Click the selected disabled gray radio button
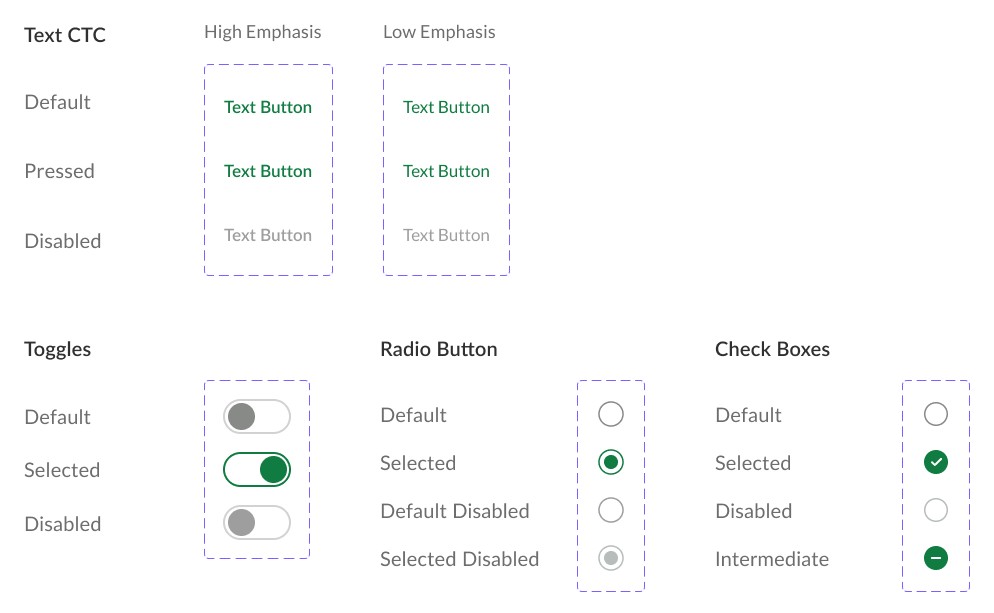 tap(610, 558)
